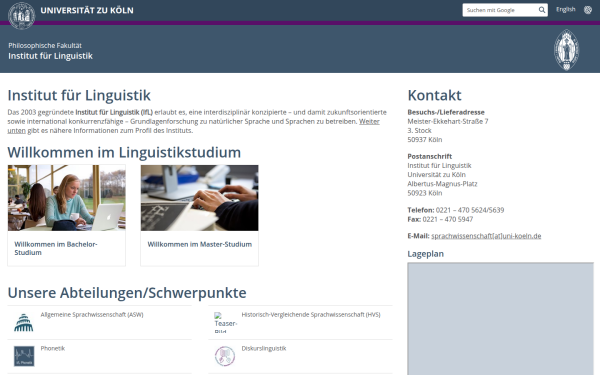The height and width of the screenshot is (375, 600).
Task: Click the Willkommen im Linguistikstudium heading
Action: (124, 152)
